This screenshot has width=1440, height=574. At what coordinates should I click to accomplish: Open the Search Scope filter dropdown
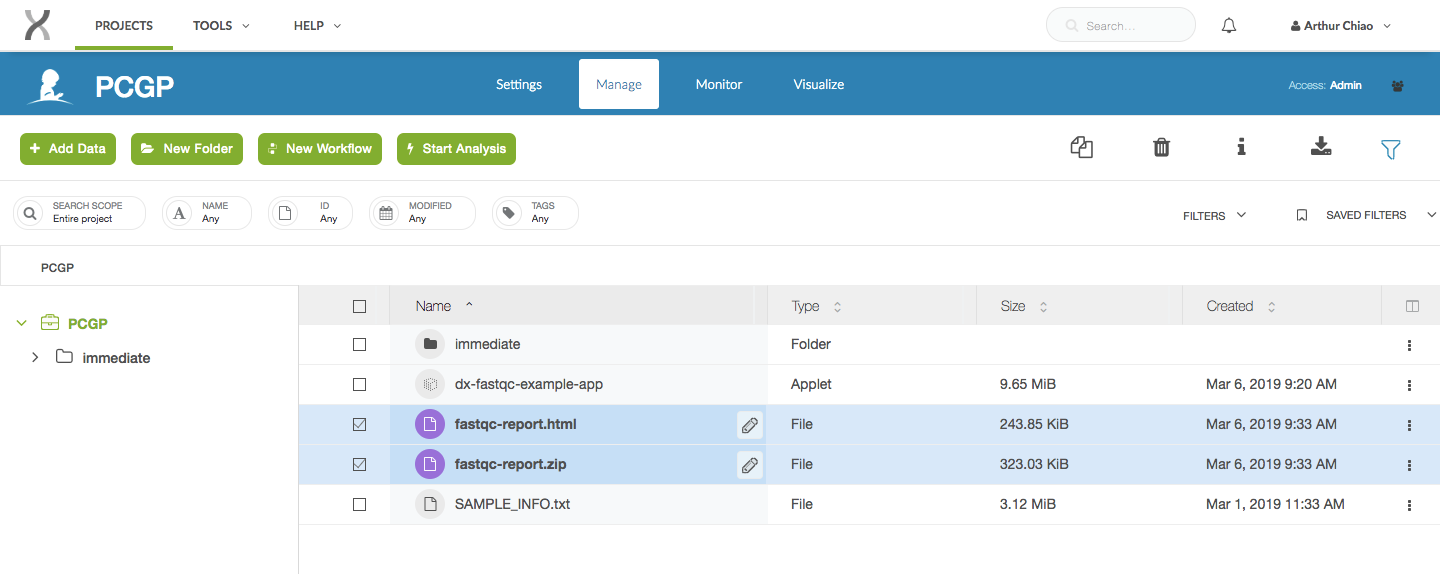point(79,212)
